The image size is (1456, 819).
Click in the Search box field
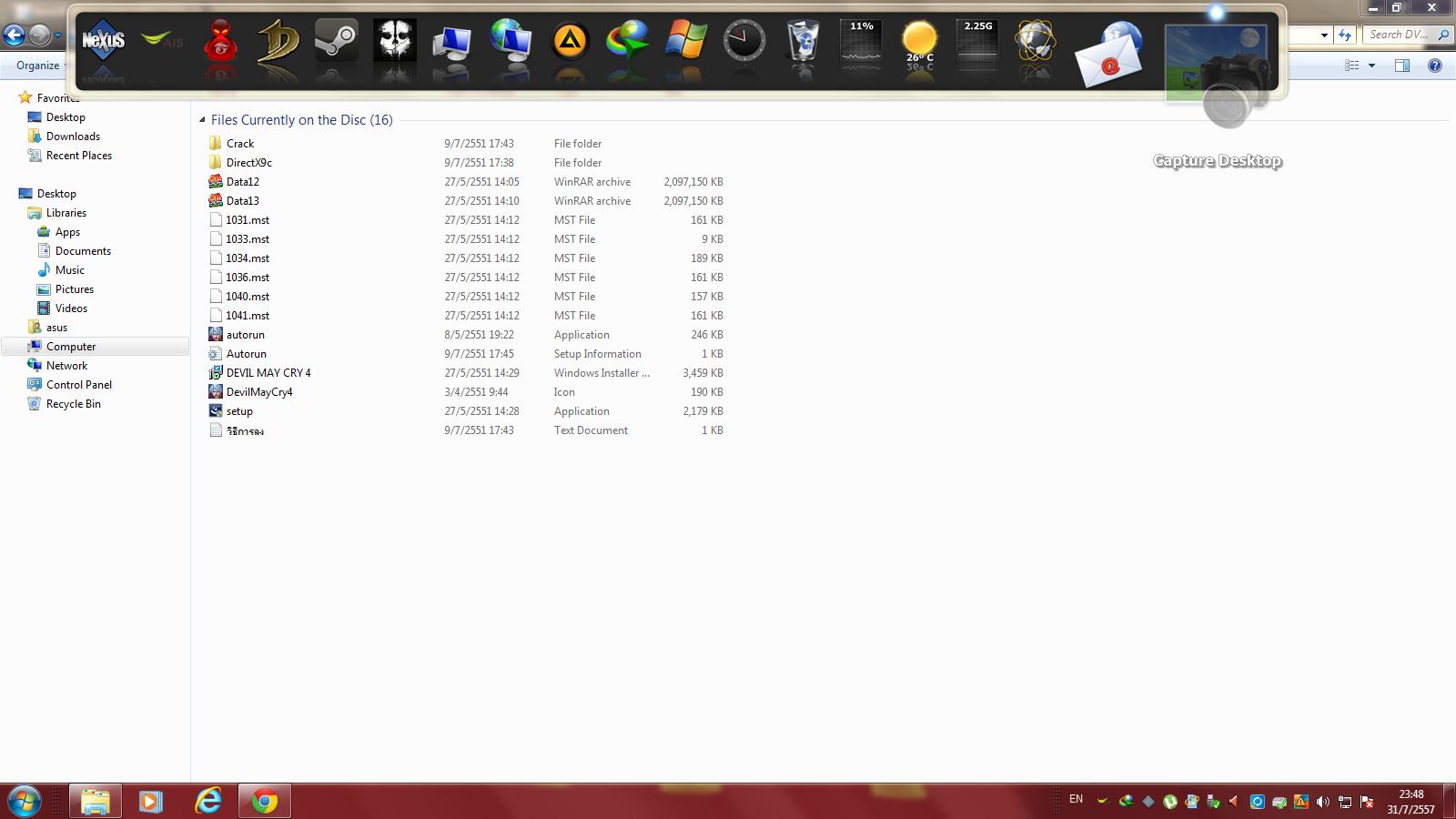point(1398,35)
